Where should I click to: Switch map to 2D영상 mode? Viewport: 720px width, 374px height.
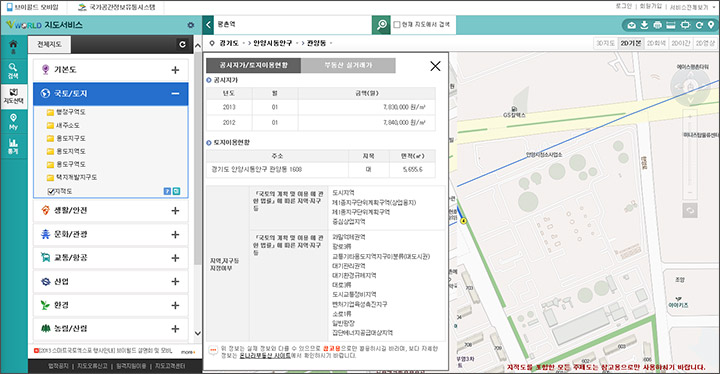pos(705,43)
